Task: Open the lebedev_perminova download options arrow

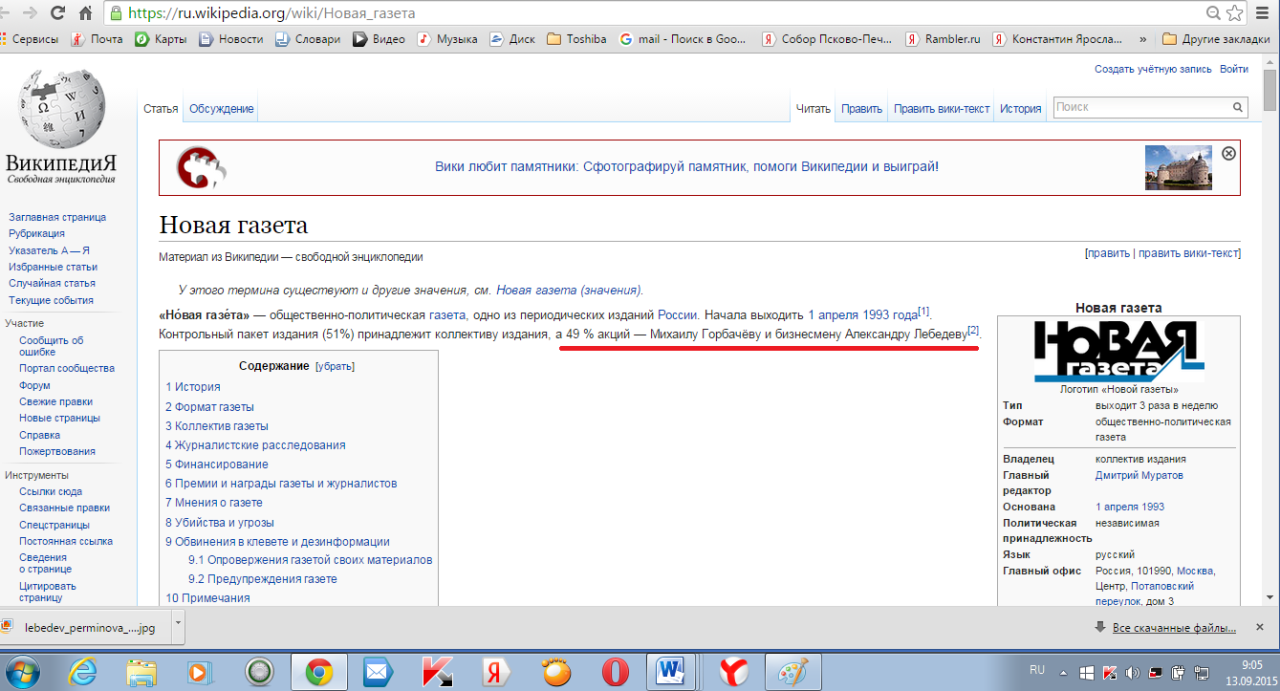Action: point(178,627)
